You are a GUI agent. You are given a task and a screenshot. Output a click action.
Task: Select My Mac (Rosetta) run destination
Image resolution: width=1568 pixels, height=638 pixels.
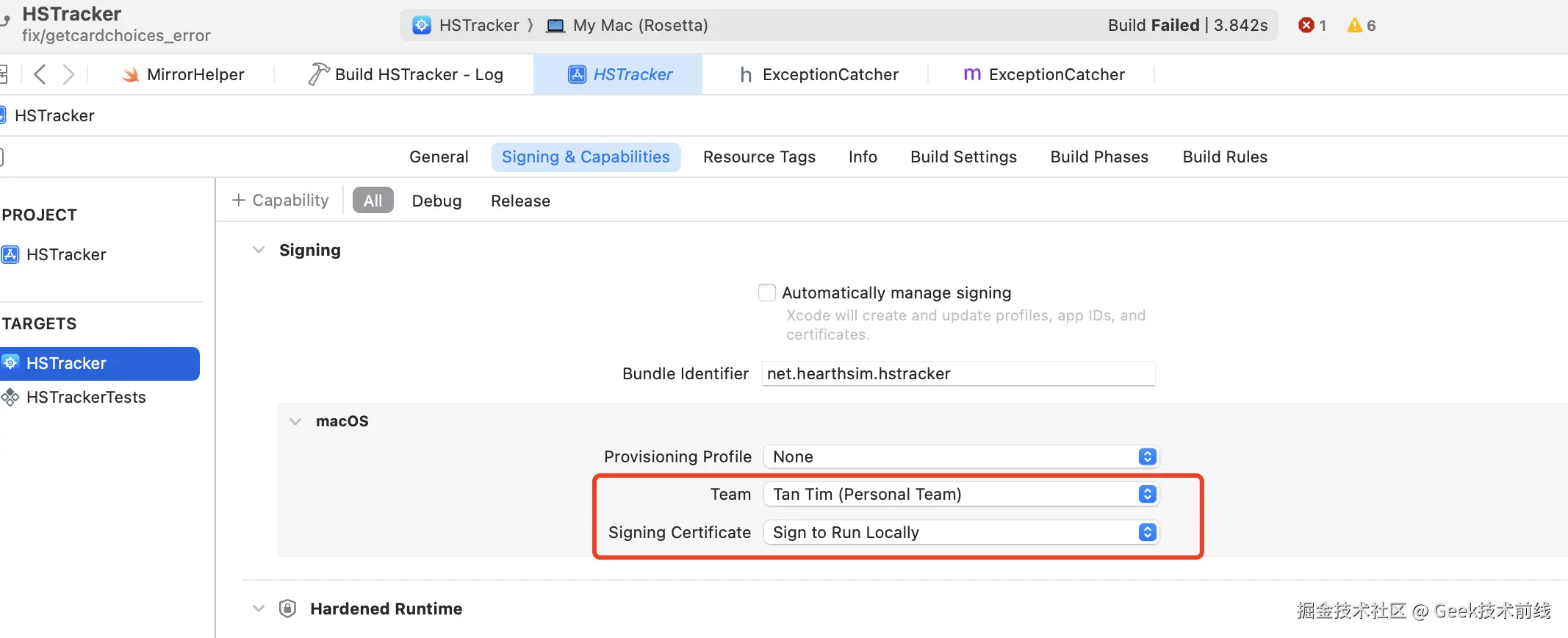pos(627,25)
